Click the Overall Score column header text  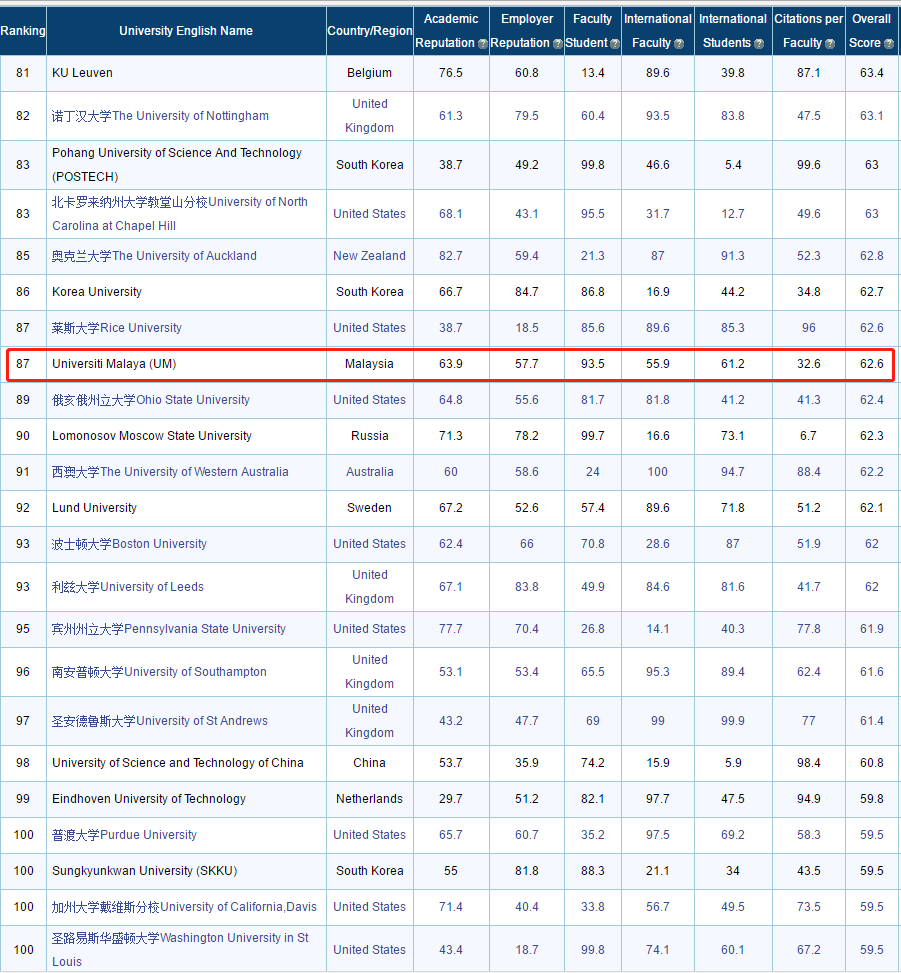tap(871, 31)
